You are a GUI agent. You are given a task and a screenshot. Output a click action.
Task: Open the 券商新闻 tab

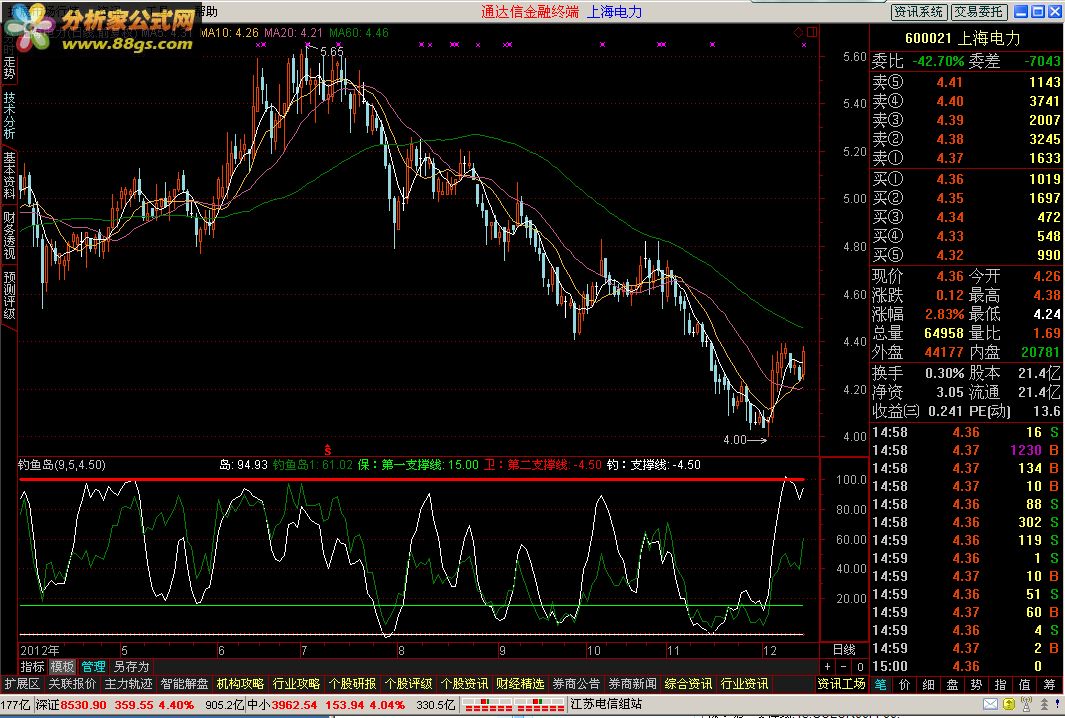click(x=632, y=684)
